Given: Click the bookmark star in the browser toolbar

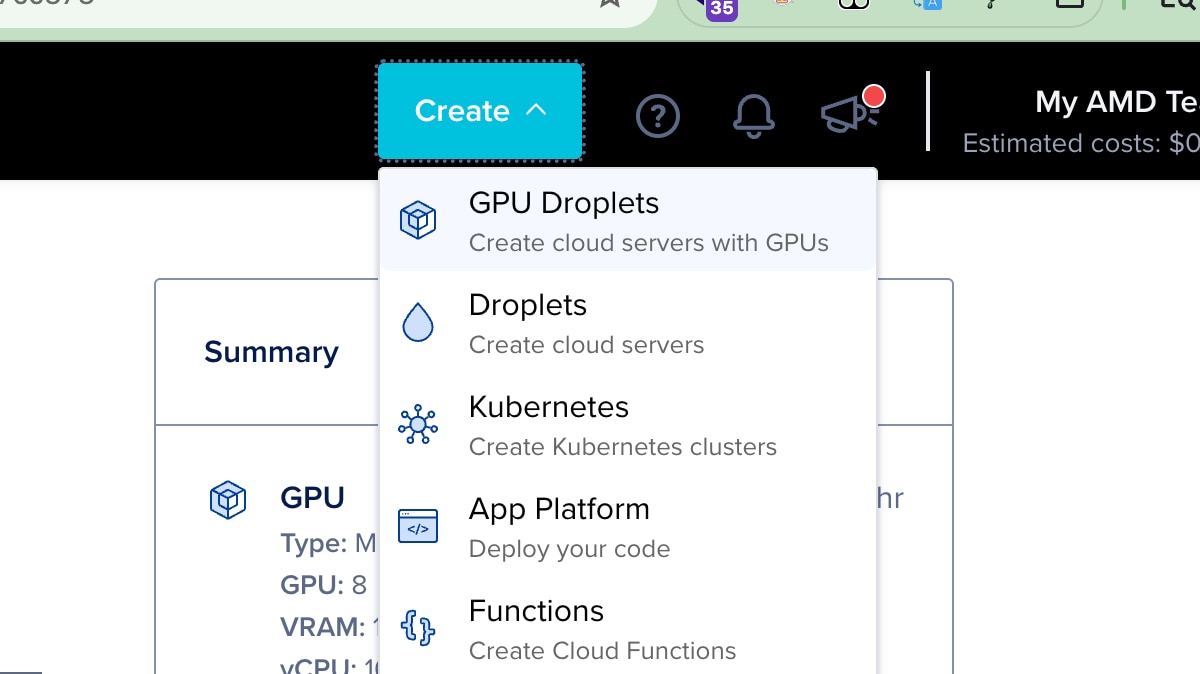Looking at the screenshot, I should tap(610, 5).
